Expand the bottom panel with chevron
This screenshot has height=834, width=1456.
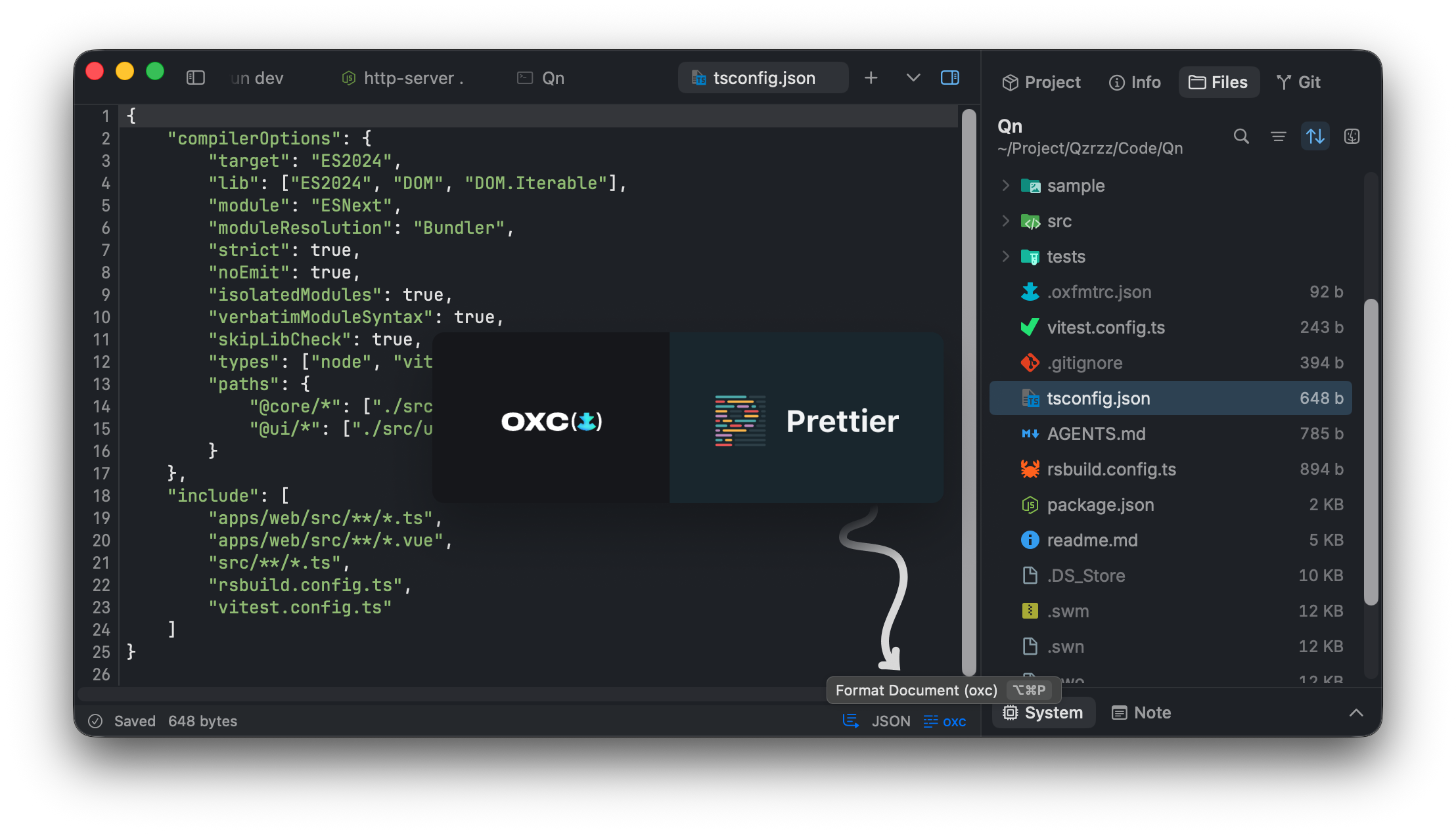point(1356,713)
